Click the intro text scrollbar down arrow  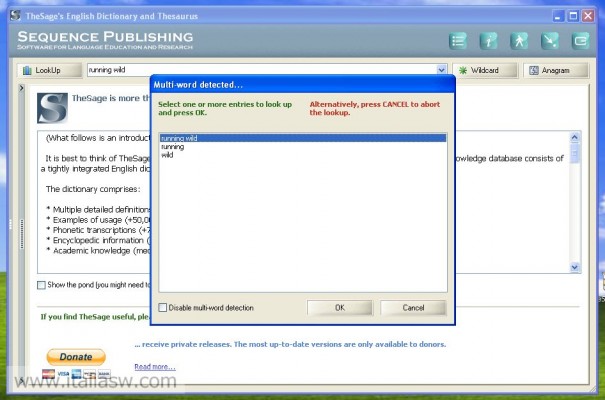[574, 267]
